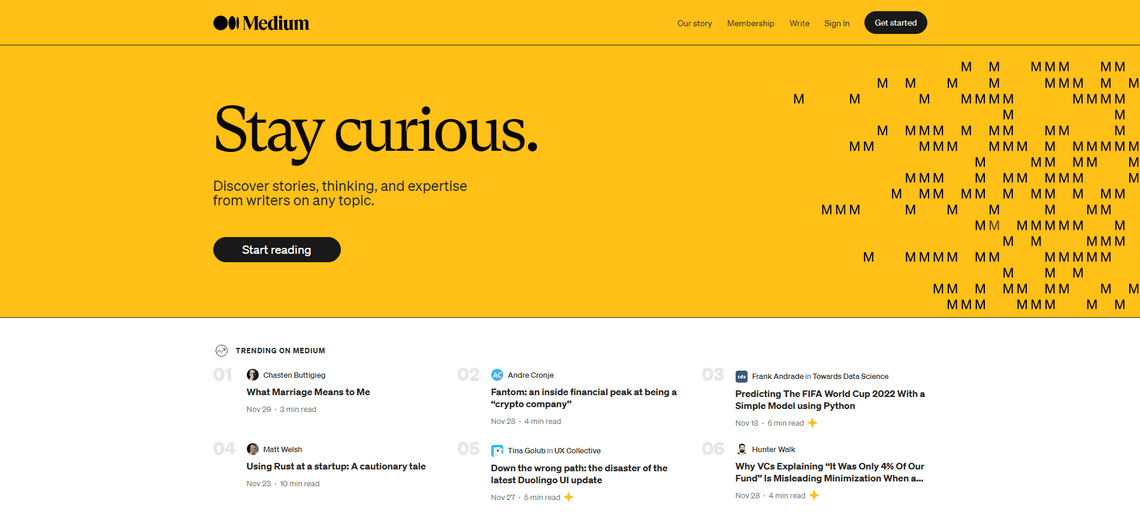1140x525 pixels.
Task: Open the Fantom crypto company article
Action: point(583,398)
